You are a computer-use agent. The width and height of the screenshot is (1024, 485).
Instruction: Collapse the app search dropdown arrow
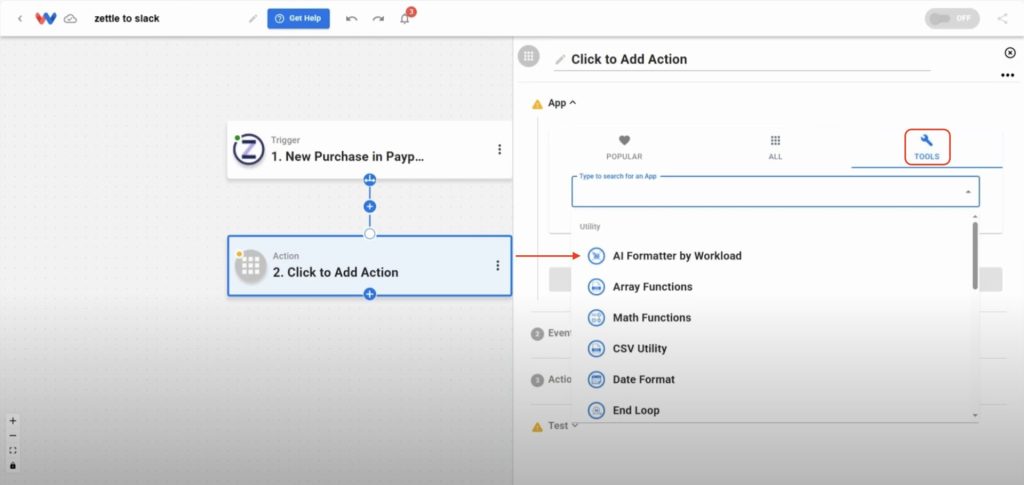tap(968, 192)
